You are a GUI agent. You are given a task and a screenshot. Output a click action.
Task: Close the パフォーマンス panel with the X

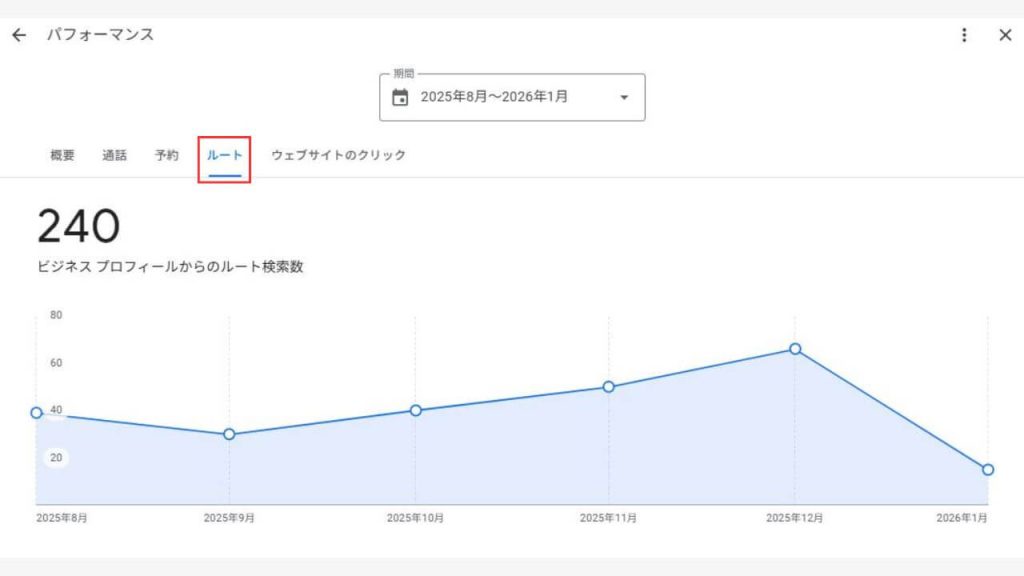click(1005, 35)
